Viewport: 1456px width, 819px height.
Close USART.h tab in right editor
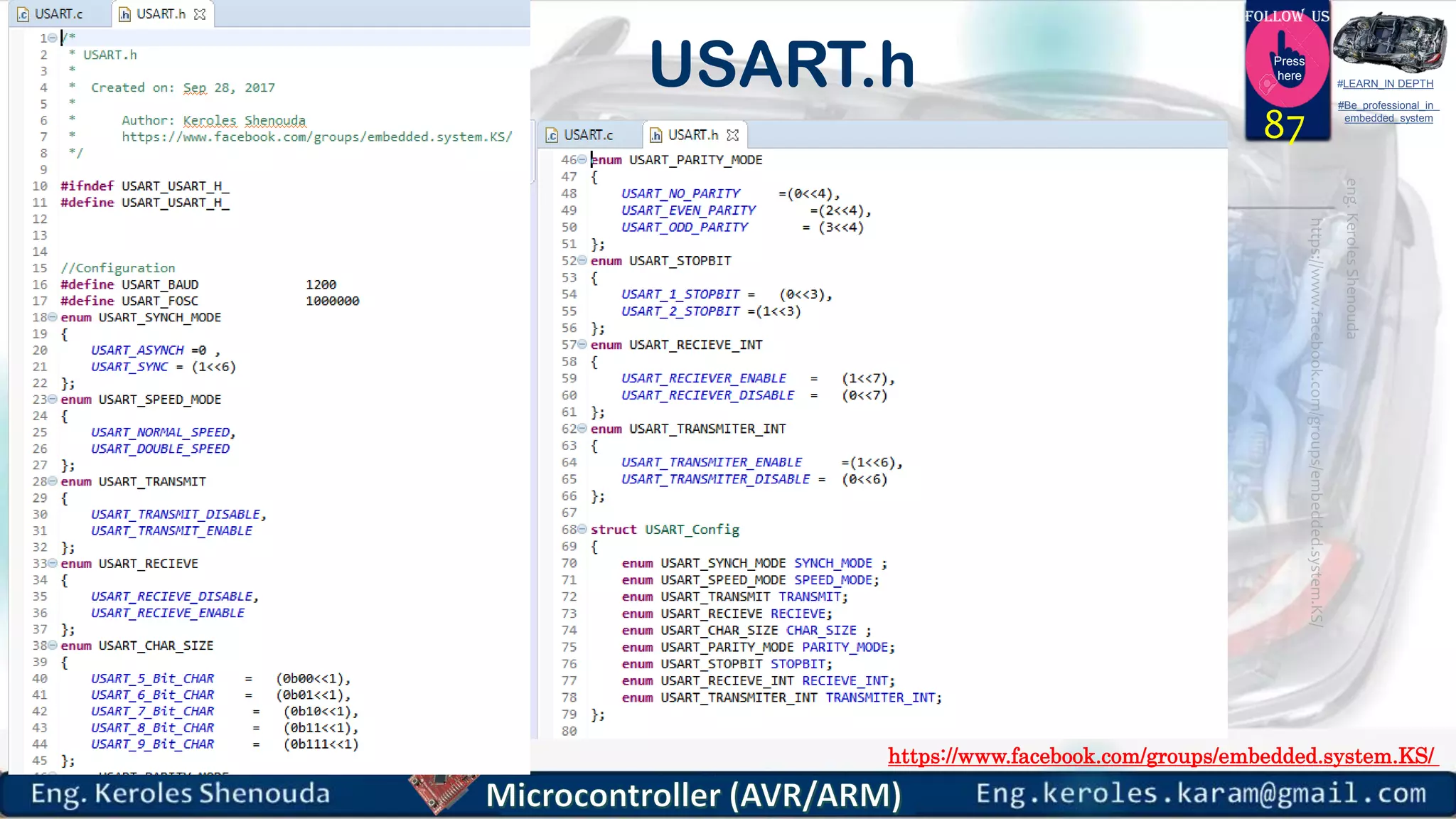click(x=733, y=135)
